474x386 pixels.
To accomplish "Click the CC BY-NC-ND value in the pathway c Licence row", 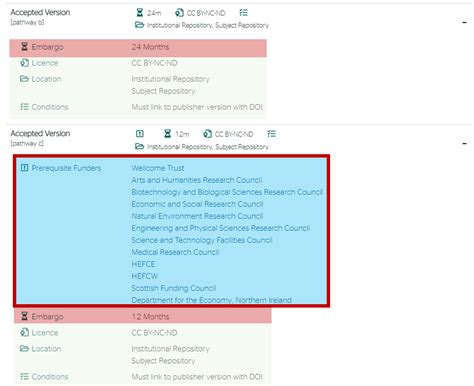I will pos(154,333).
